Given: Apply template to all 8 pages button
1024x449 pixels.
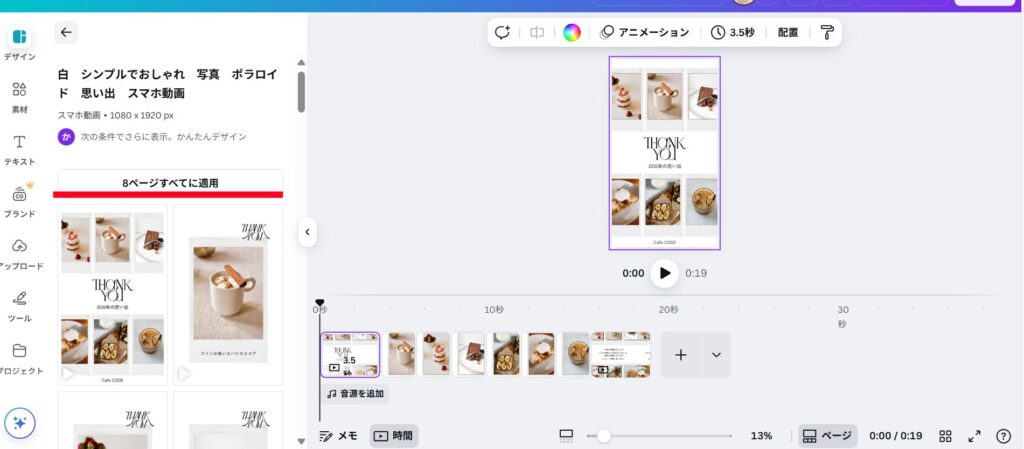Looking at the screenshot, I should click(x=170, y=183).
